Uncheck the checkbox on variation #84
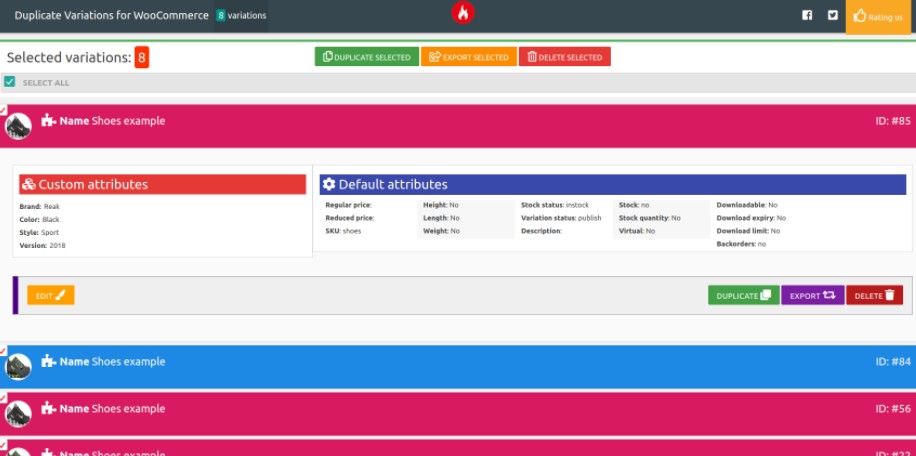The width and height of the screenshot is (916, 456). 3,351
